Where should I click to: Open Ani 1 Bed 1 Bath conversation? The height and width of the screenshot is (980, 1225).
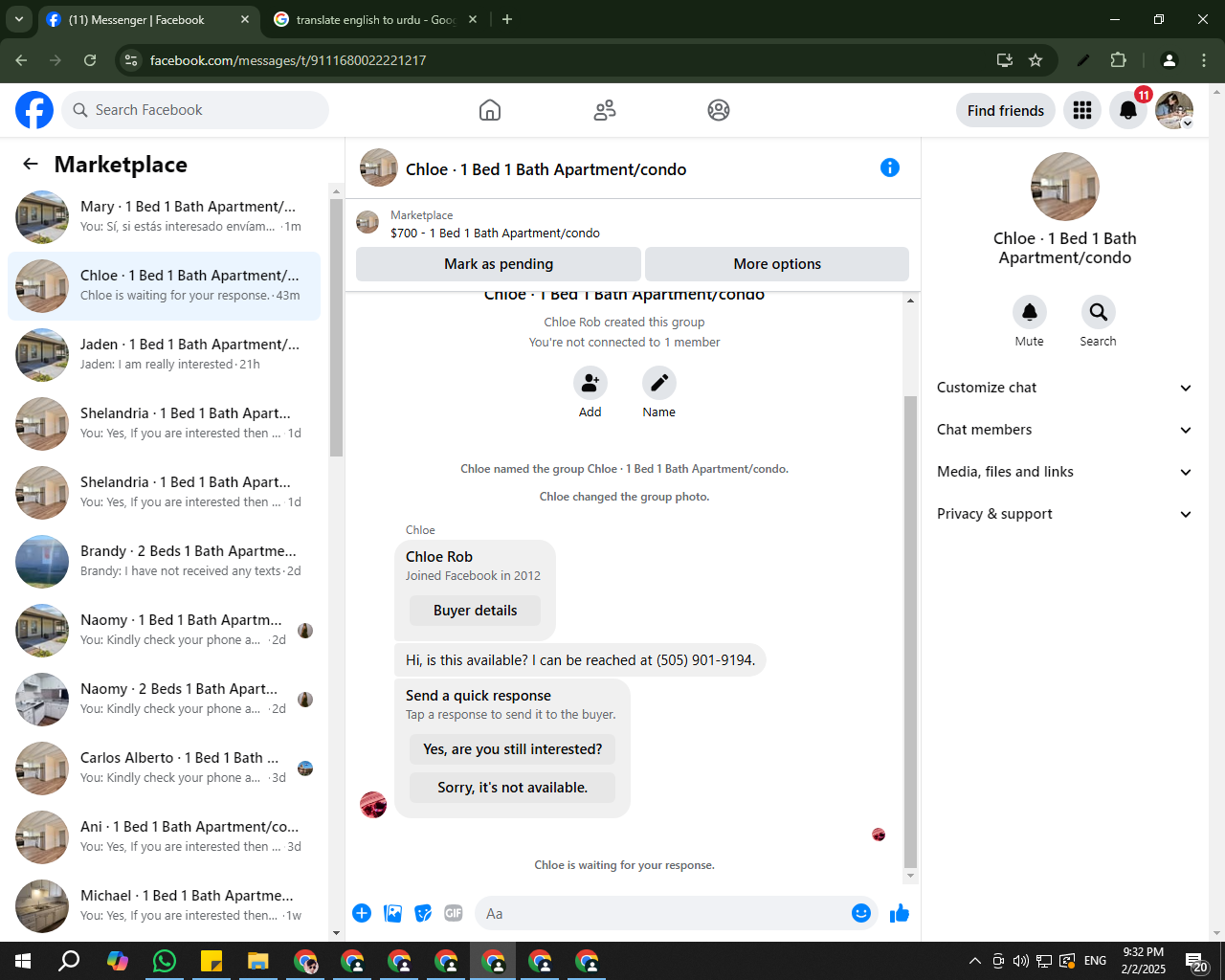coord(164,837)
